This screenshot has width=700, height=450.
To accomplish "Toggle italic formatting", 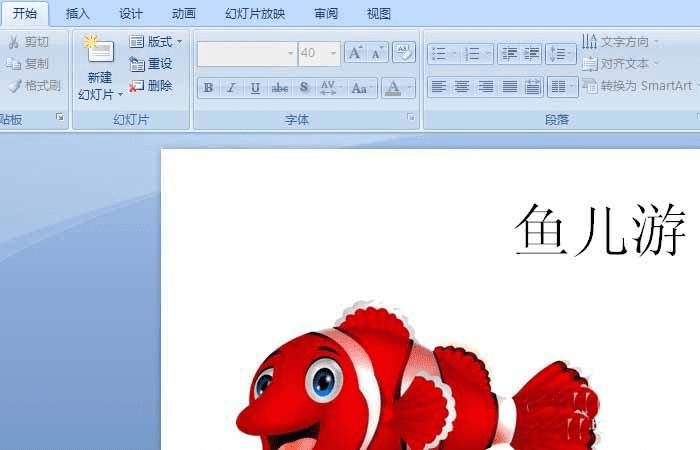I will pos(231,88).
